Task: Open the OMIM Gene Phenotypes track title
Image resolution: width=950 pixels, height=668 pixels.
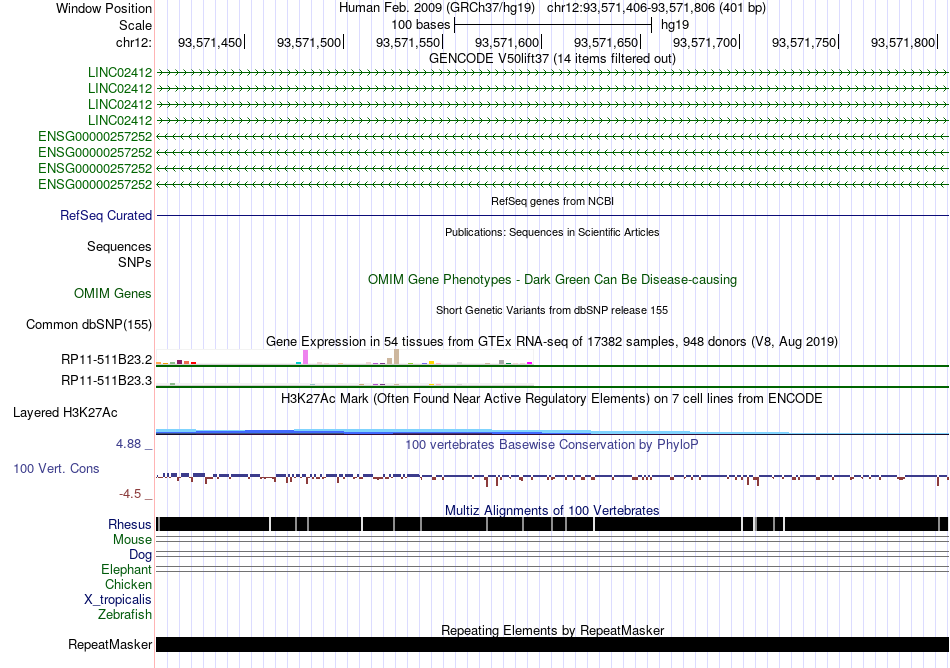Action: point(552,280)
